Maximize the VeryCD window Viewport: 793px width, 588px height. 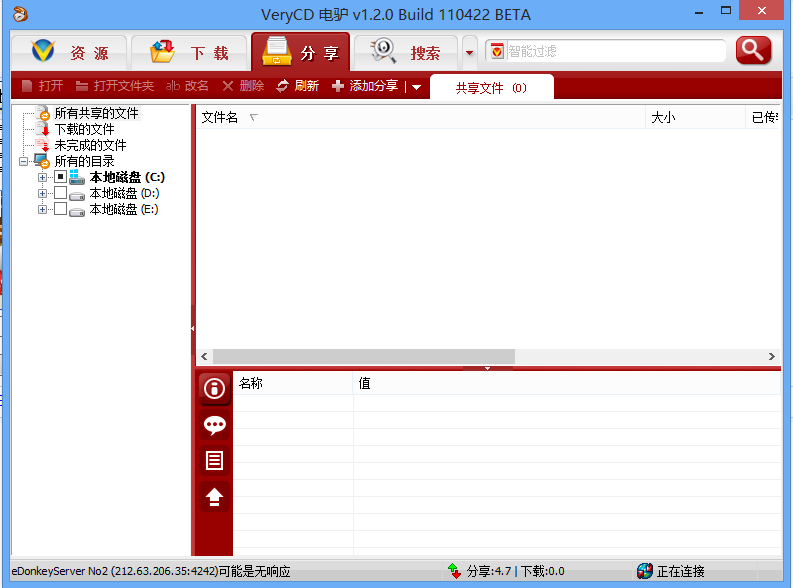coord(726,11)
